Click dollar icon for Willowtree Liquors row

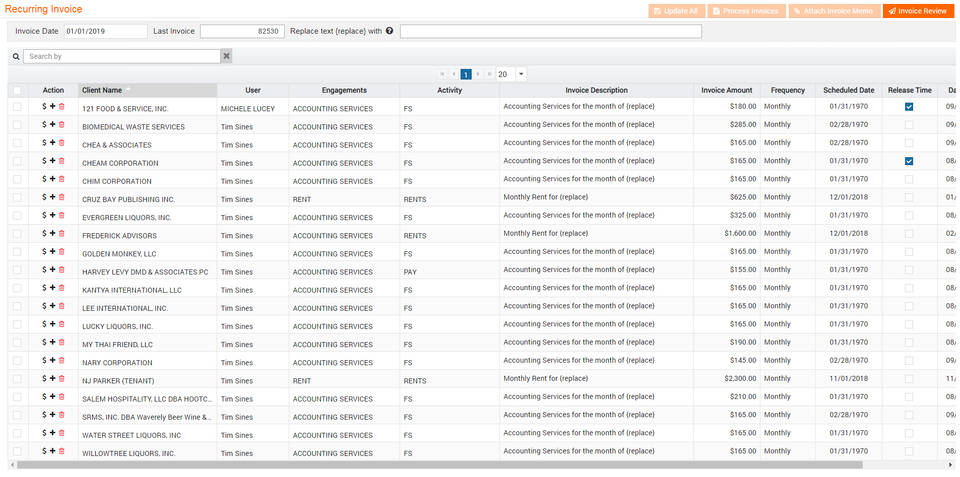tap(44, 451)
